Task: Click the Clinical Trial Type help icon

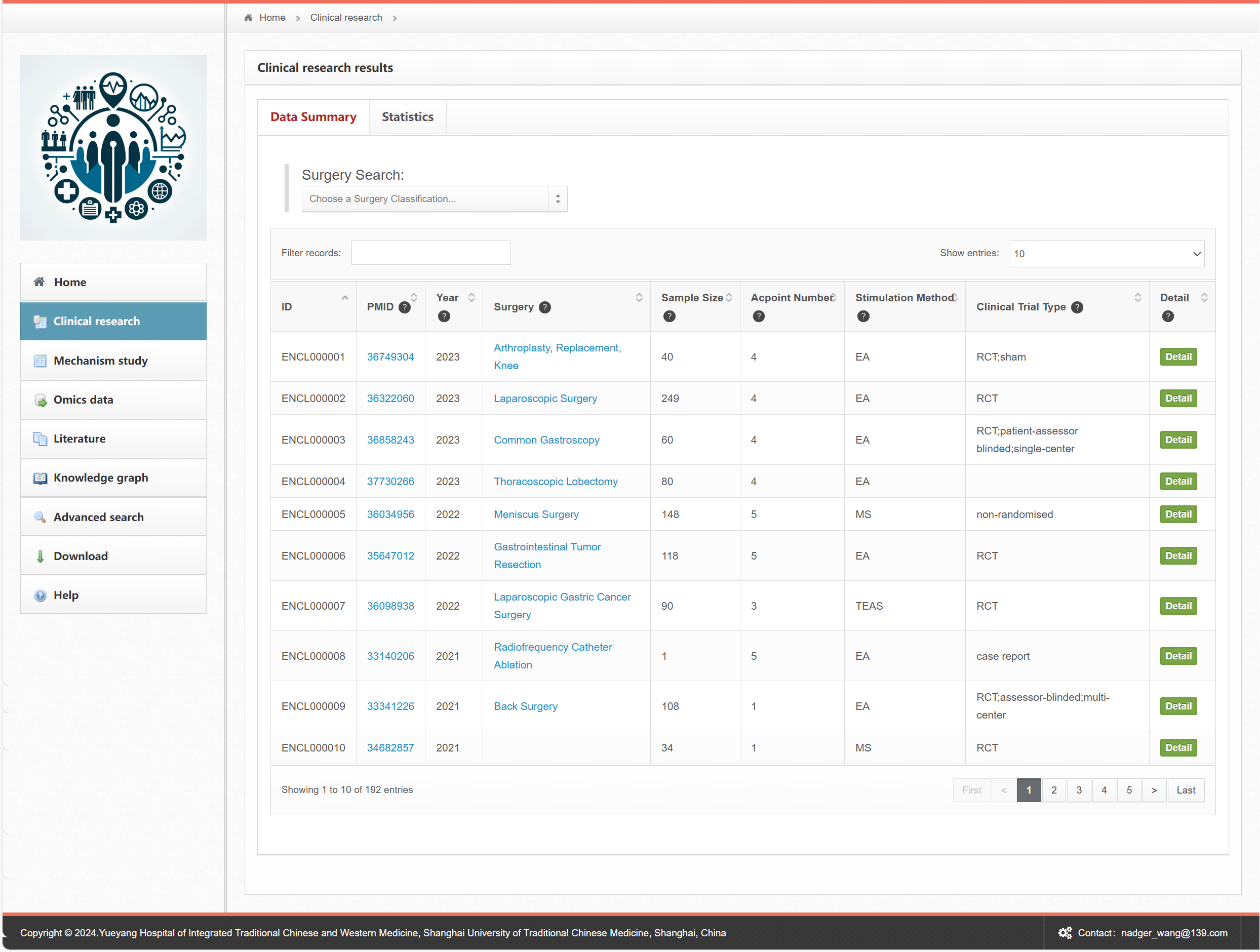Action: coord(1077,307)
